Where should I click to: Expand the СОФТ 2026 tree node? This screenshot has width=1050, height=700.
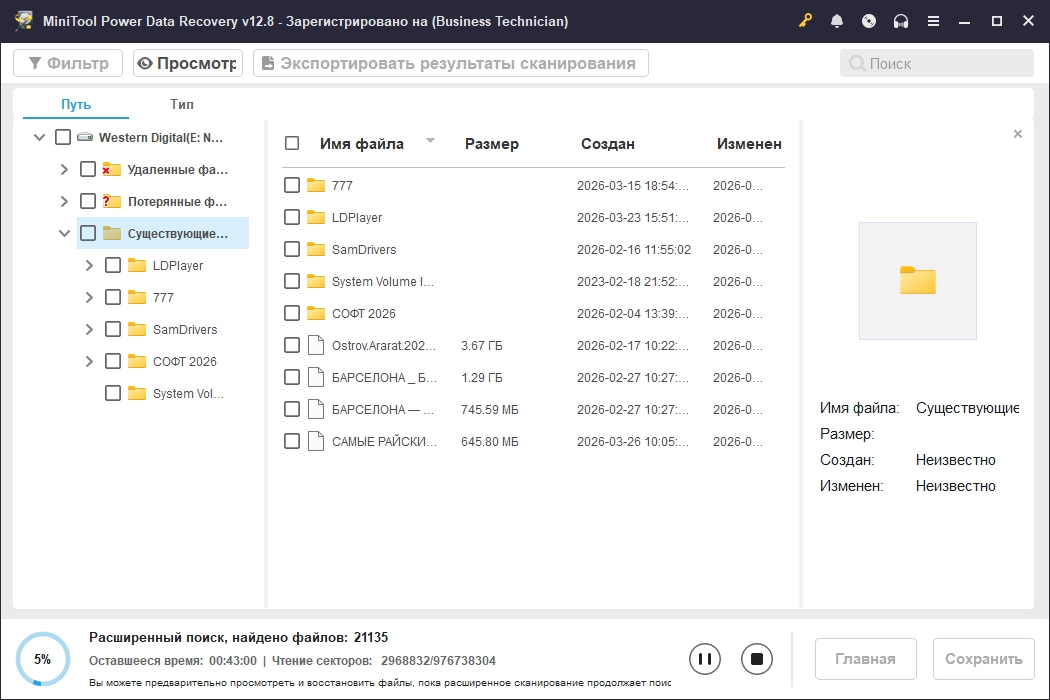pyautogui.click(x=89, y=362)
